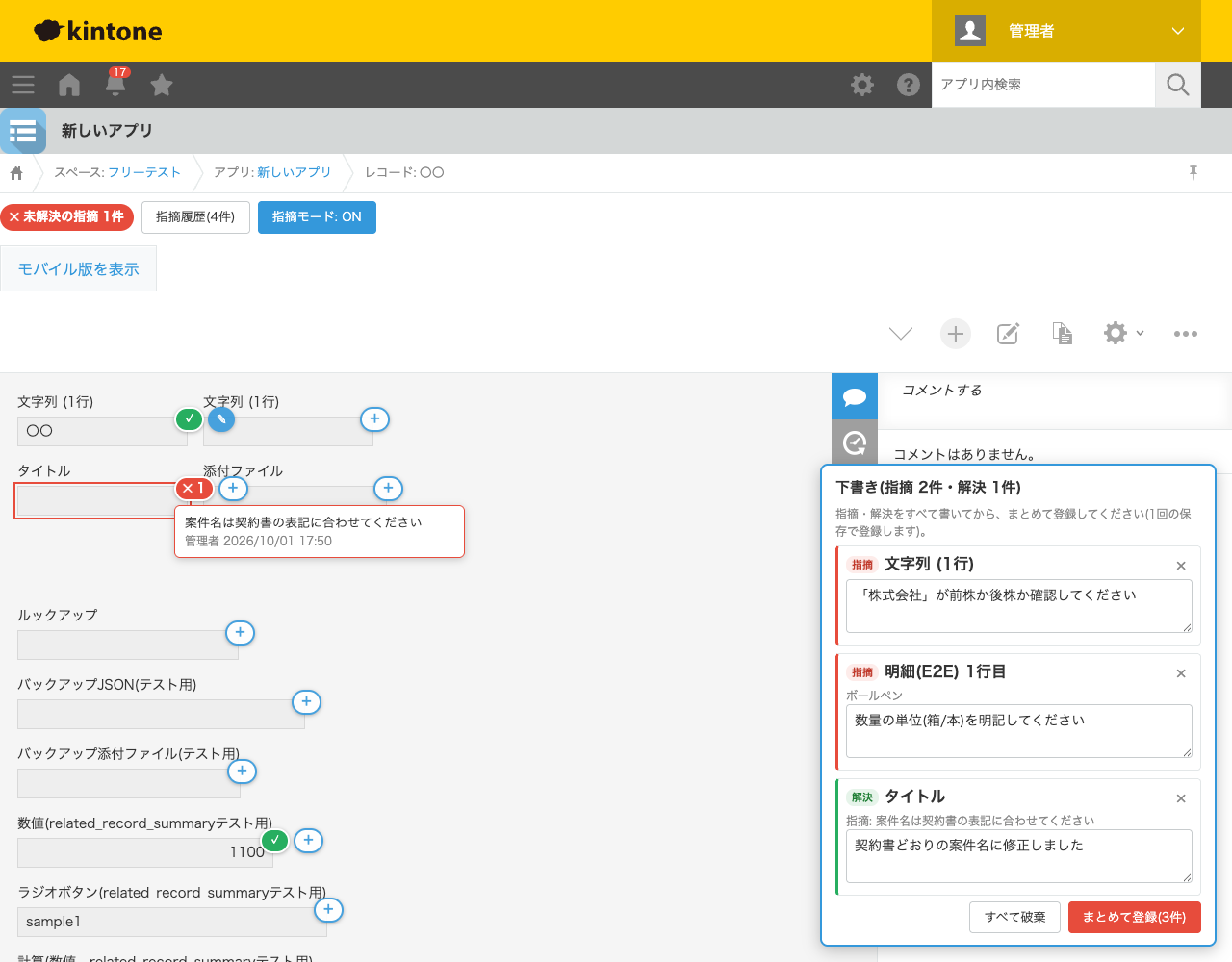This screenshot has height=962, width=1232.
Task: Go to portal home icon
Action: pos(69,85)
